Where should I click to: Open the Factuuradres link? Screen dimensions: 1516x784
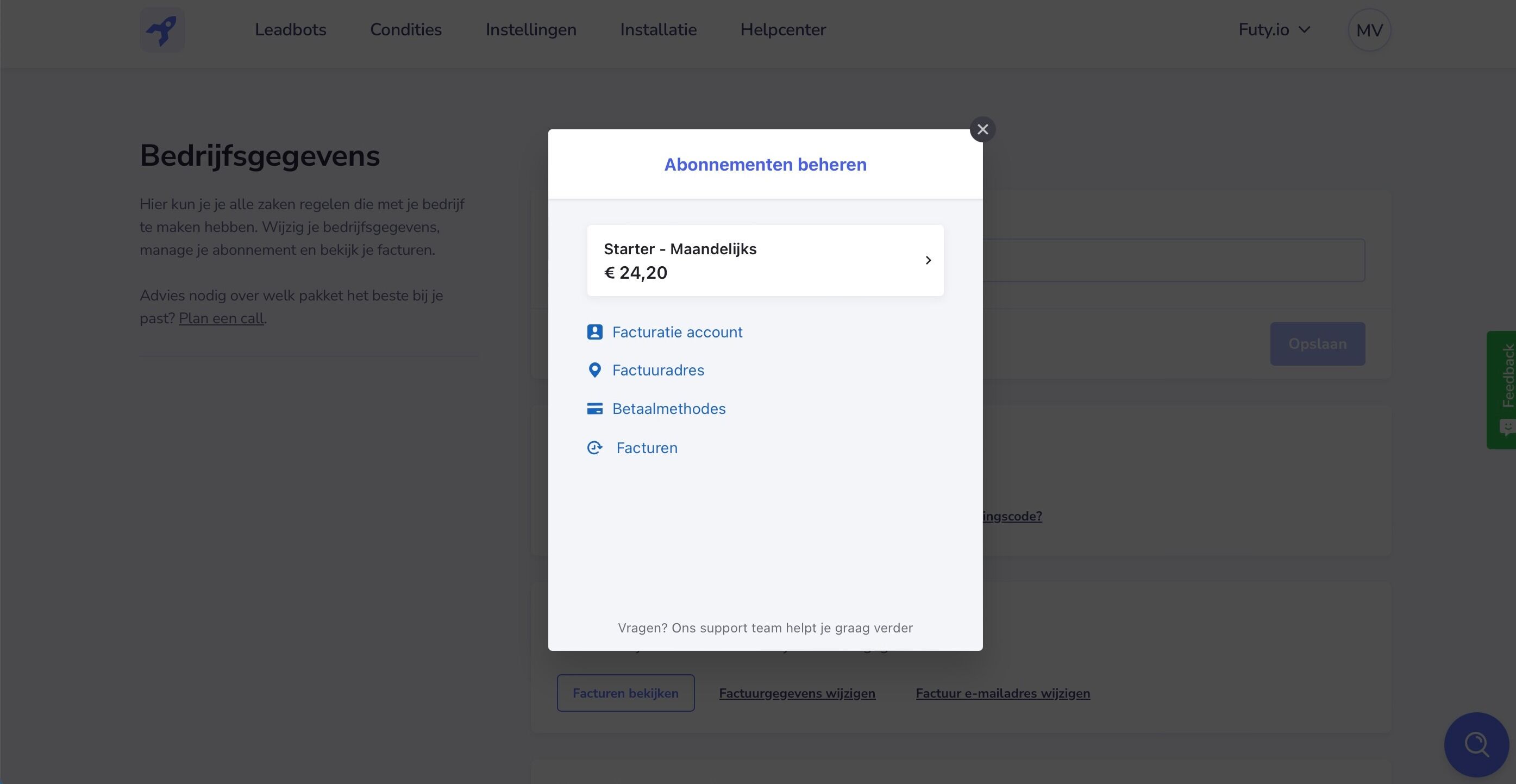coord(658,370)
